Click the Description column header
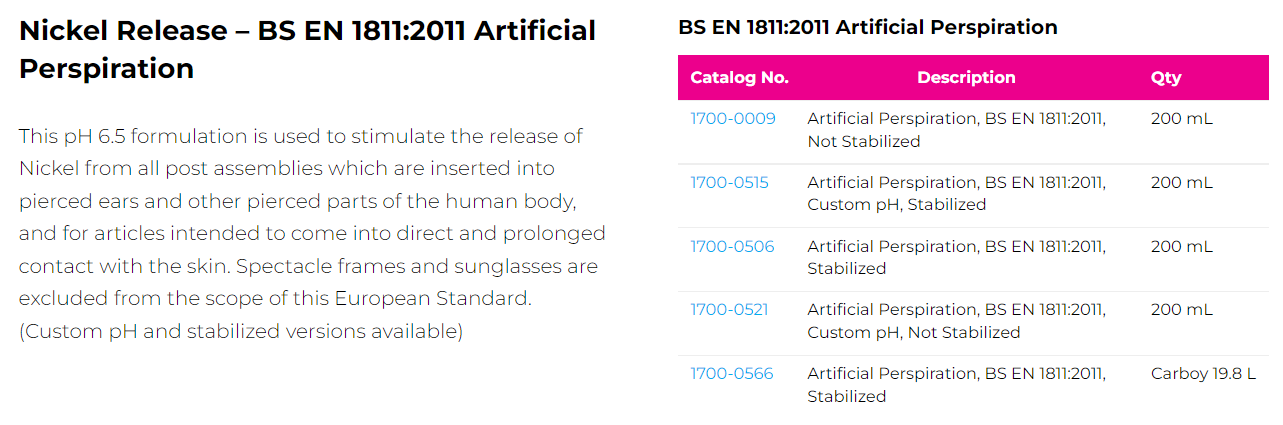 click(x=966, y=78)
